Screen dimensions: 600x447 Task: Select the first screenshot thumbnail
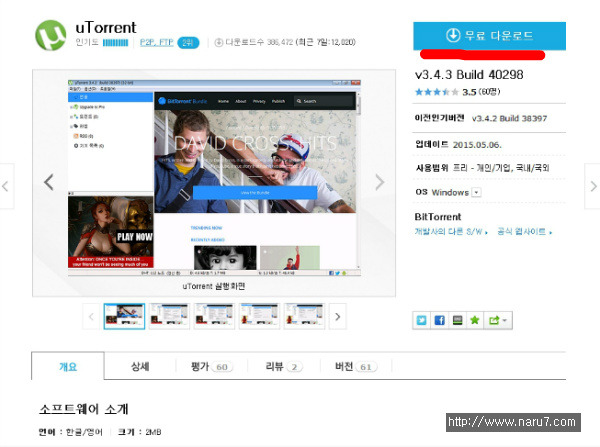click(x=124, y=316)
